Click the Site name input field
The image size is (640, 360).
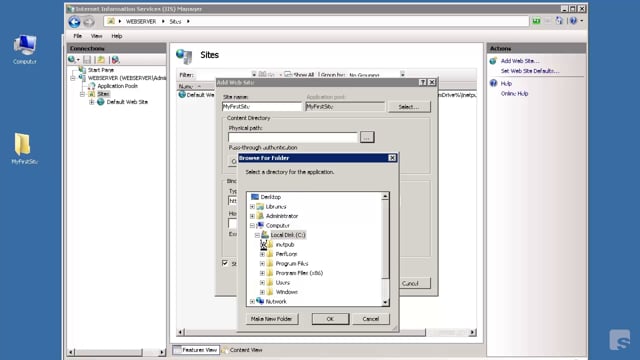click(x=262, y=107)
